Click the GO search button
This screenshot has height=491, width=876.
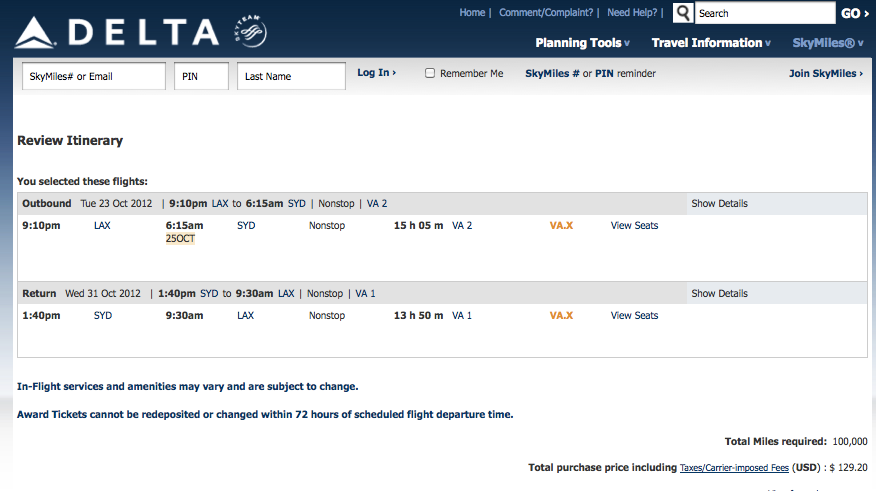coord(855,13)
